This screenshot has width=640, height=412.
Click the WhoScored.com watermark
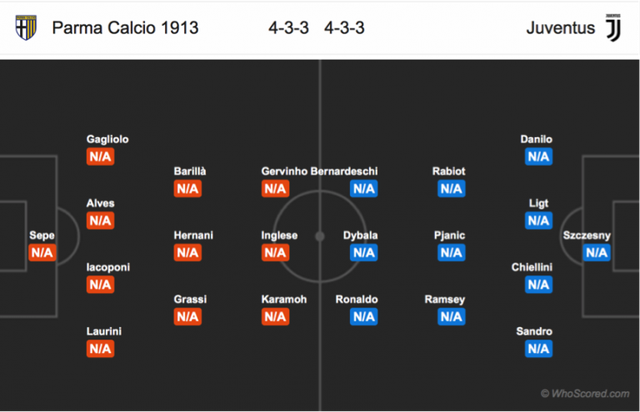(585, 394)
